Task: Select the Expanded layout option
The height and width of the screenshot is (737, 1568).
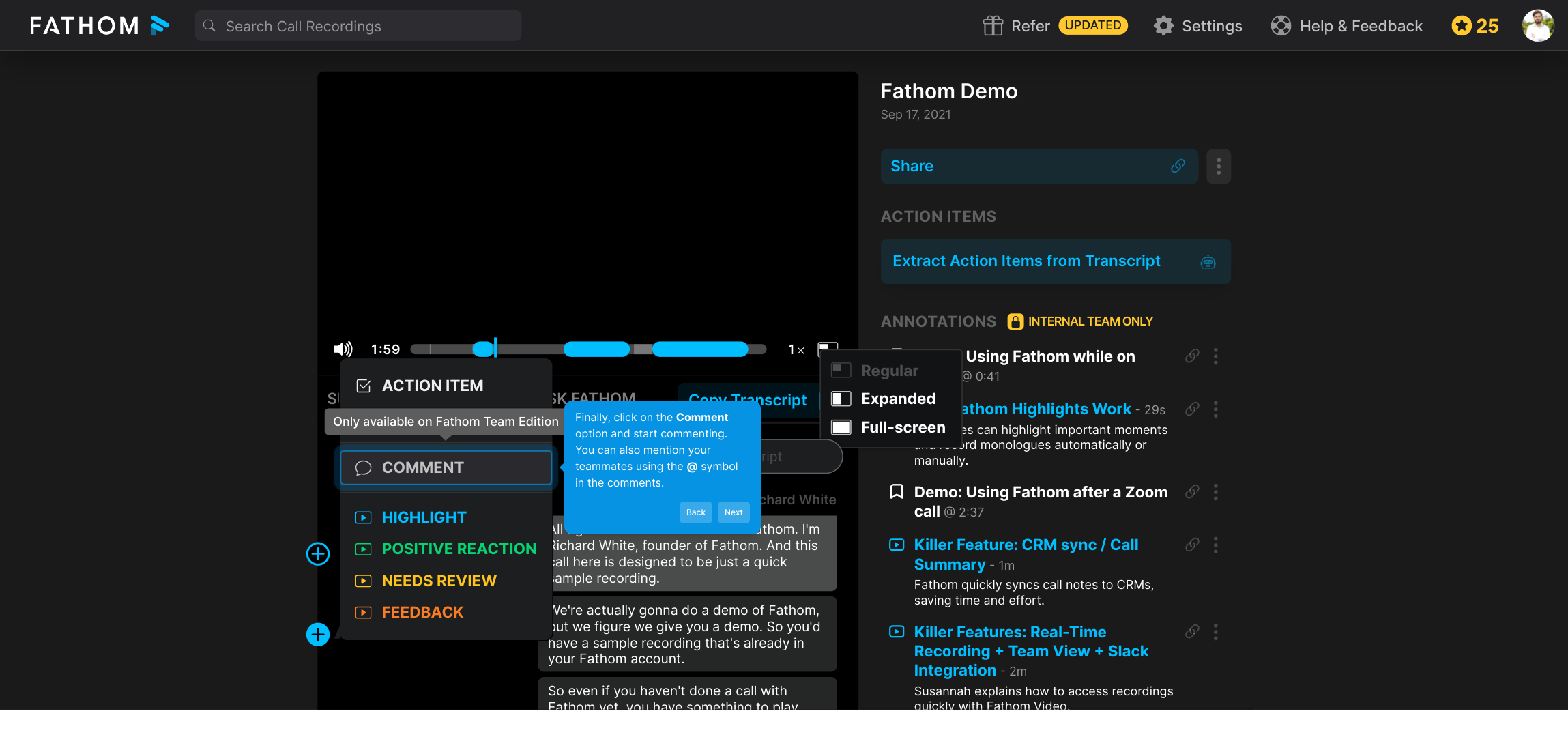Action: click(x=890, y=399)
